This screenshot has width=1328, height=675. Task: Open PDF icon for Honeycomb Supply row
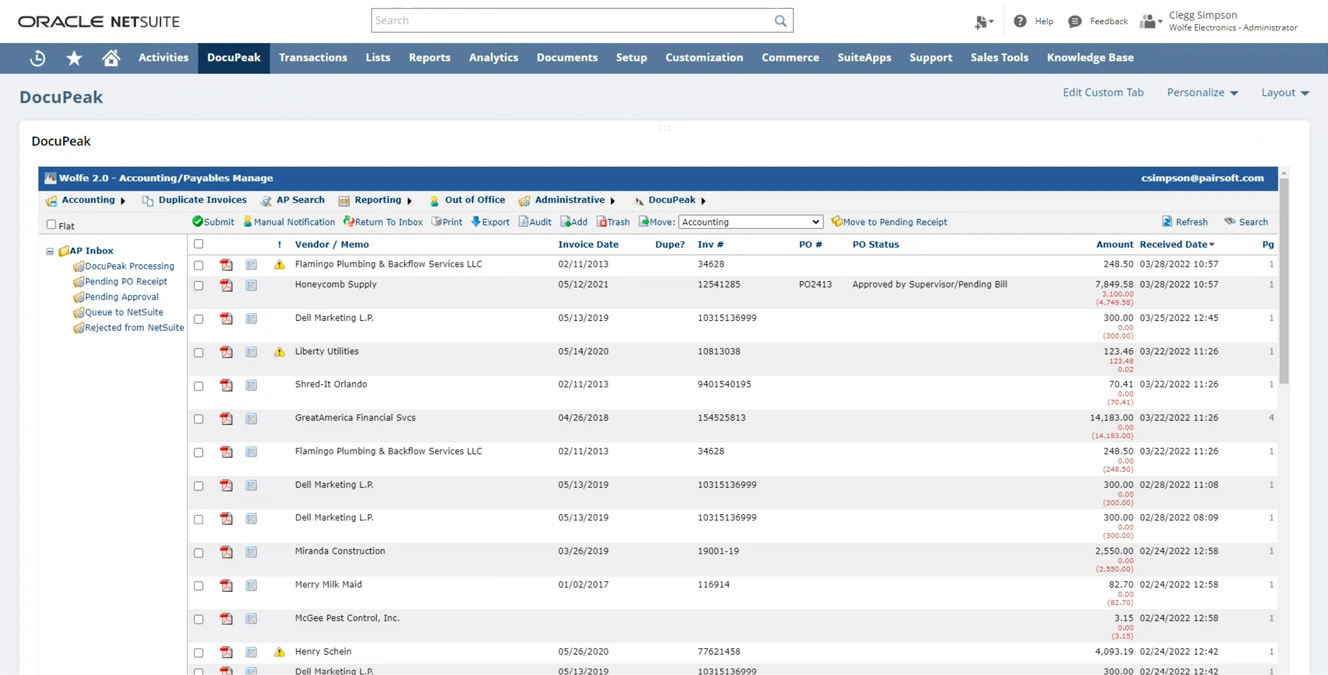tap(226, 285)
